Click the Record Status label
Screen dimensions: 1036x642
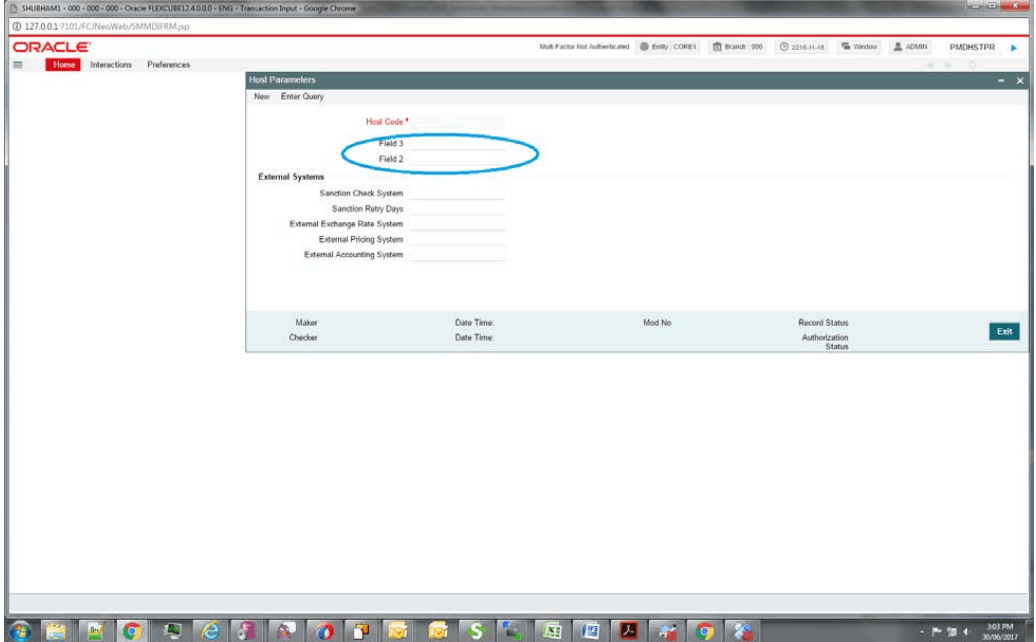click(823, 323)
